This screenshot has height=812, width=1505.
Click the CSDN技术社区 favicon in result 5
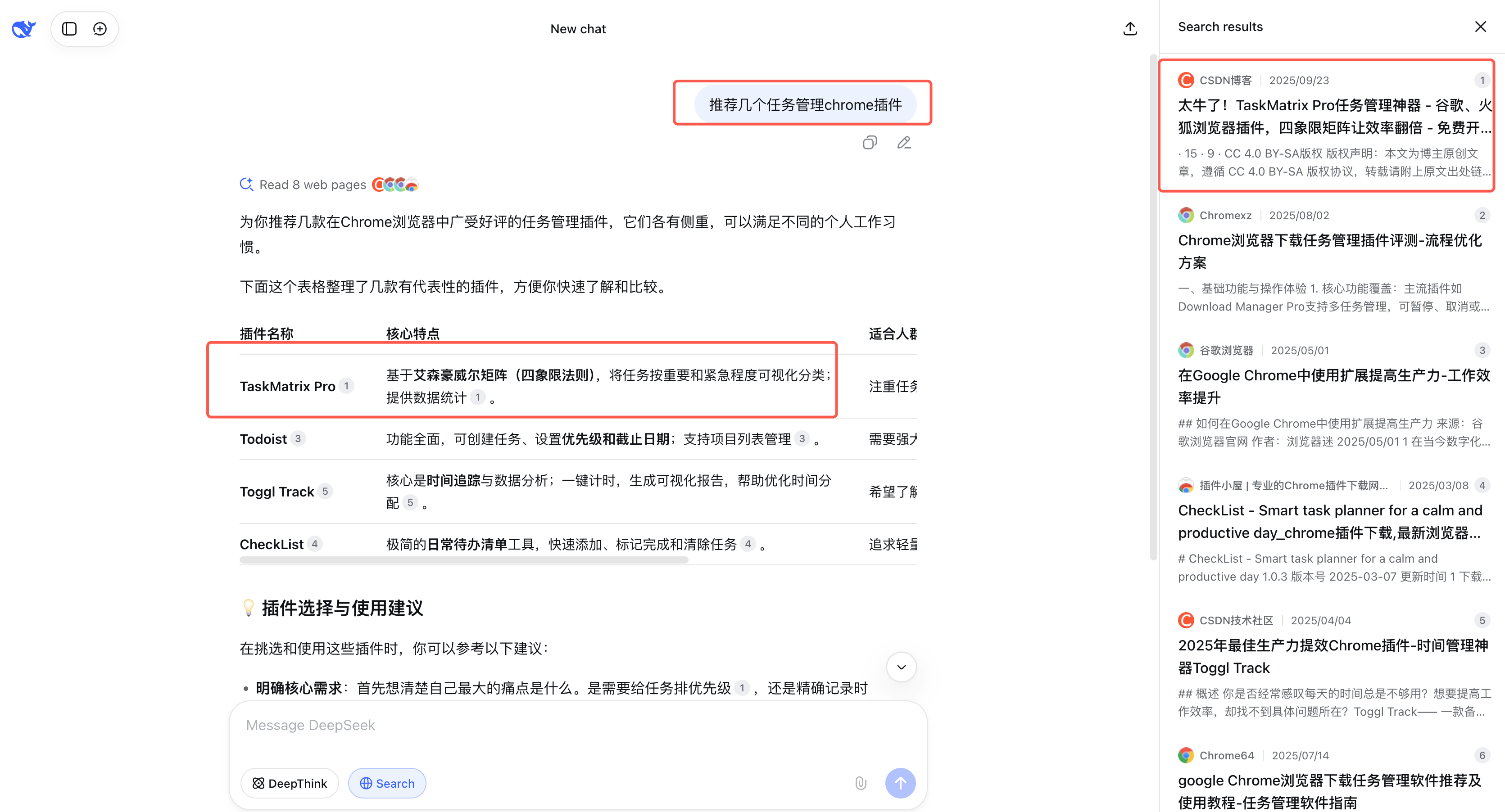coord(1185,620)
